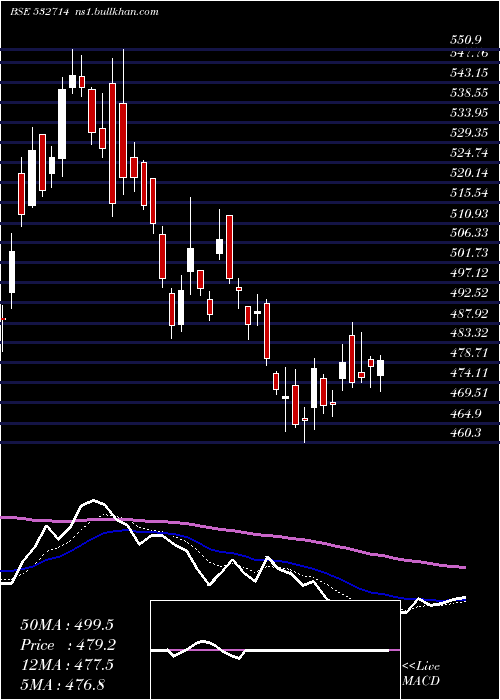
Task: Click the 460.3 price axis label
Action: click(466, 433)
